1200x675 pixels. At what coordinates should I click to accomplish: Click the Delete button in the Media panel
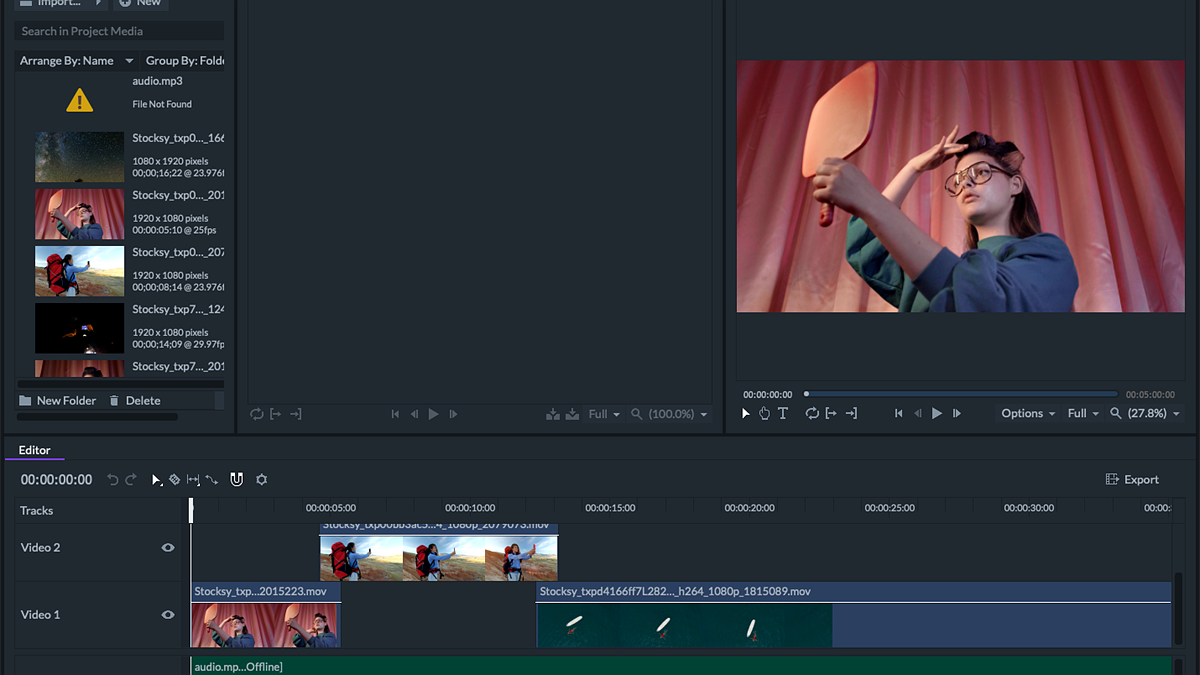pyautogui.click(x=134, y=400)
